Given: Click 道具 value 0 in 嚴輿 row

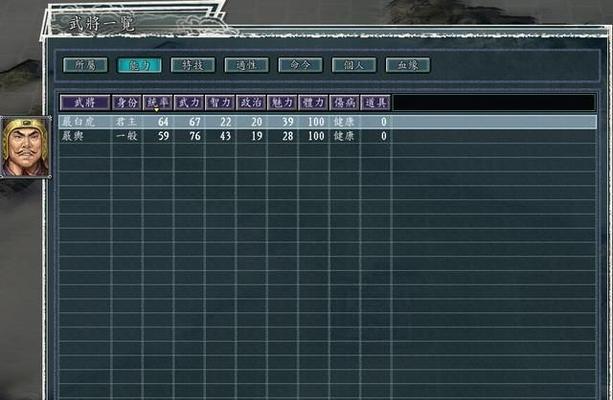Looking at the screenshot, I should (384, 136).
